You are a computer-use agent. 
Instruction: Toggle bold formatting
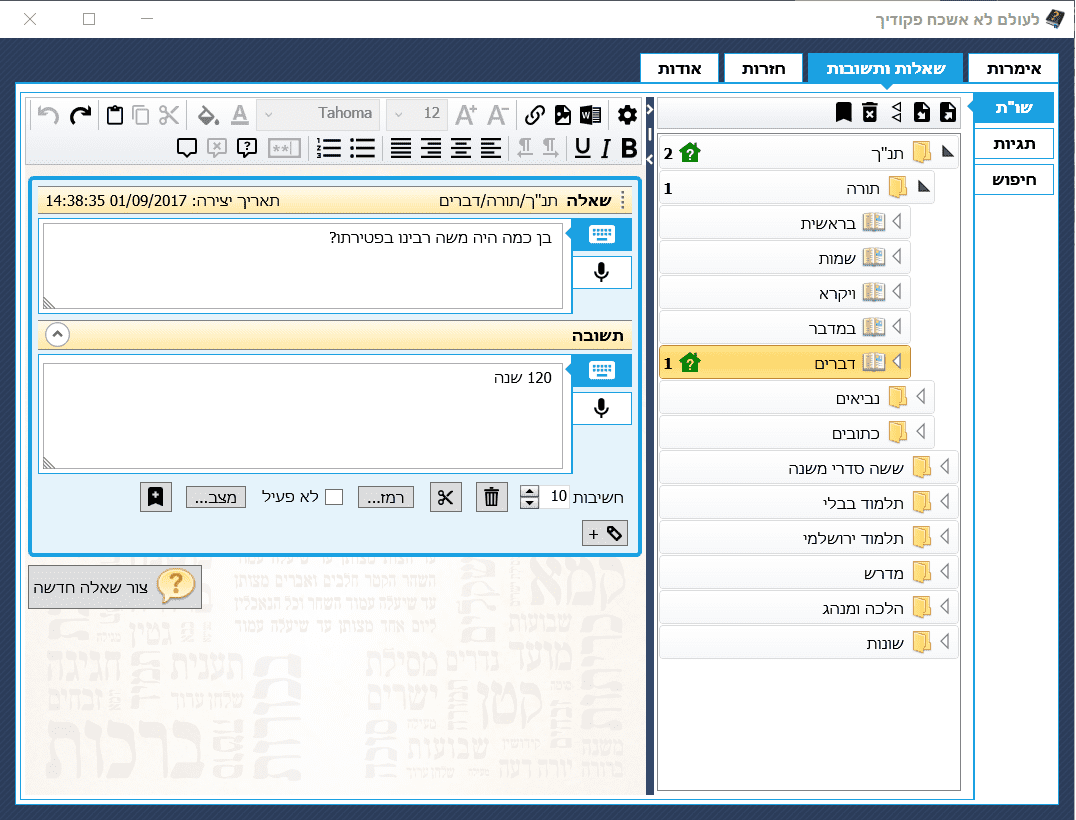tap(629, 148)
